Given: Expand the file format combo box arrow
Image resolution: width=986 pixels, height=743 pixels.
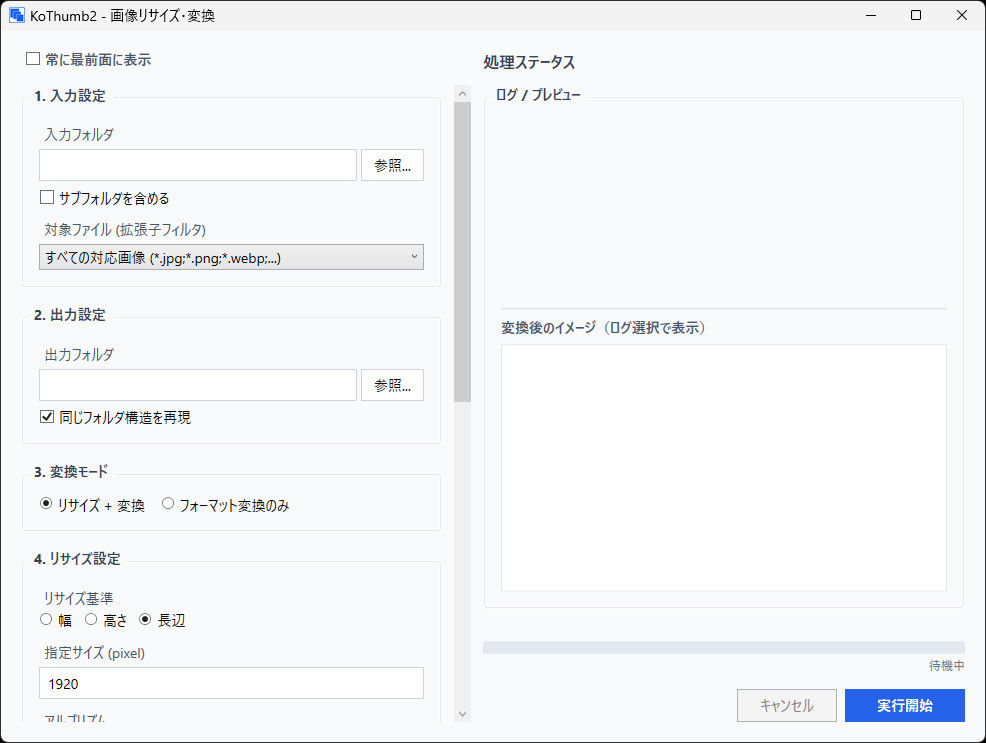Looking at the screenshot, I should (x=414, y=257).
